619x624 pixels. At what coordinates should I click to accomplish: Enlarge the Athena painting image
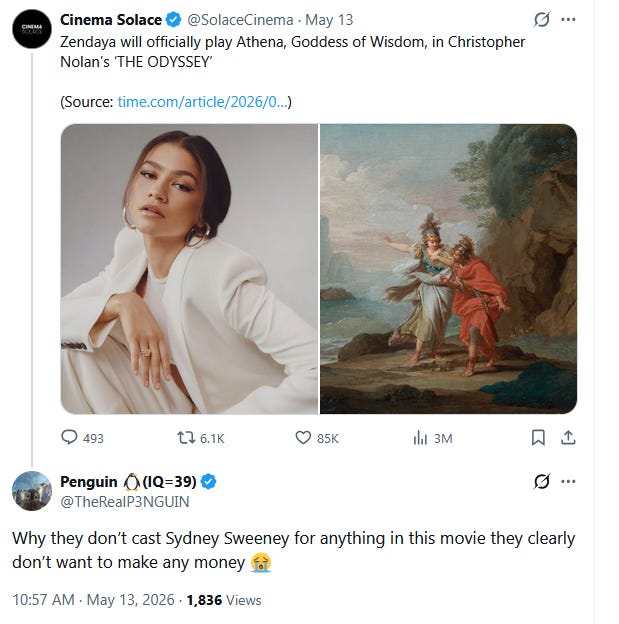click(x=448, y=269)
